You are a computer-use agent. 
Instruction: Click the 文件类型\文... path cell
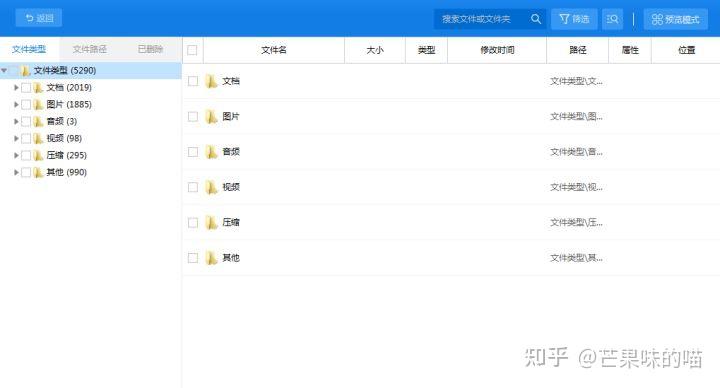point(576,81)
